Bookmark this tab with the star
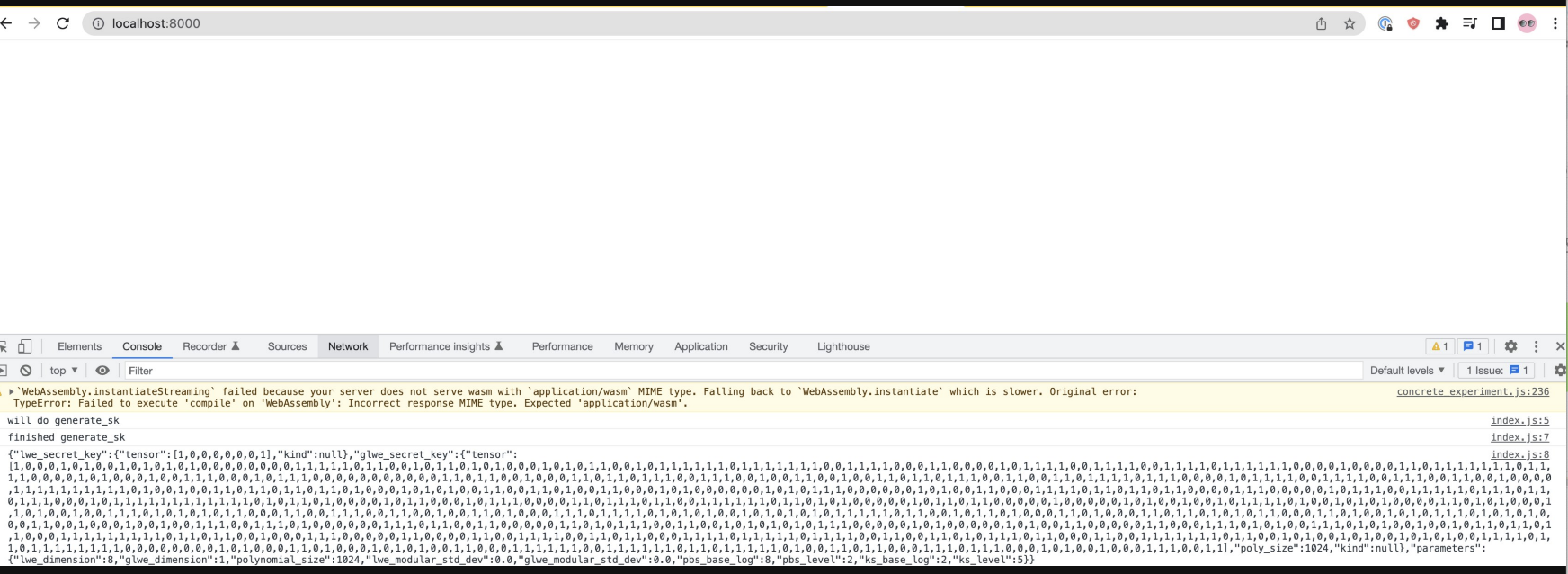This screenshot has width=1568, height=574. pyautogui.click(x=1350, y=23)
